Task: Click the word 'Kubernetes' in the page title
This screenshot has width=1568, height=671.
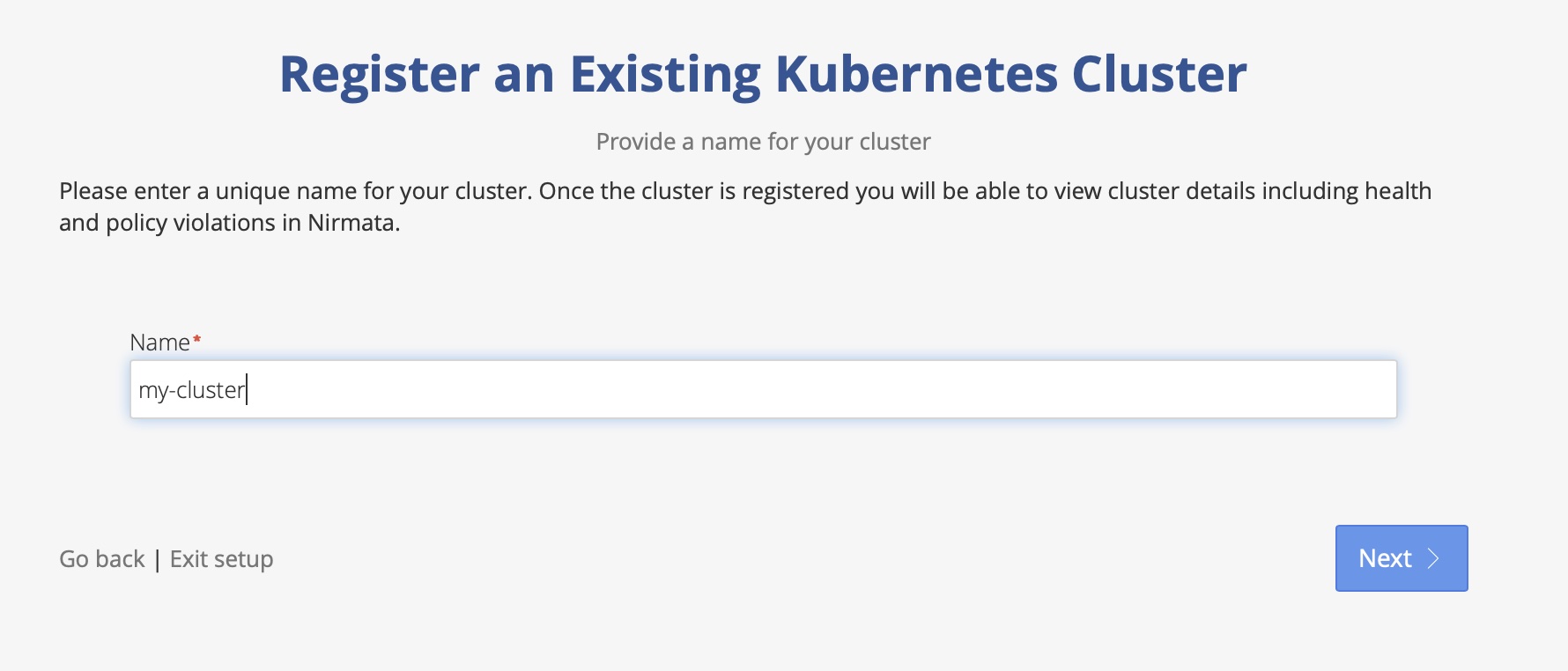Action: pos(915,74)
